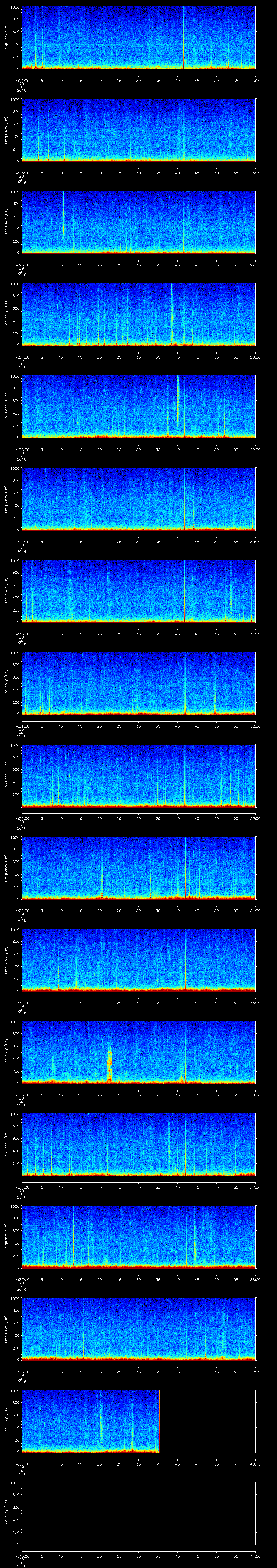Select the spectrogram panel beginning at 4:24:00
This screenshot has width=277, height=1568.
pyautogui.click(x=138, y=38)
